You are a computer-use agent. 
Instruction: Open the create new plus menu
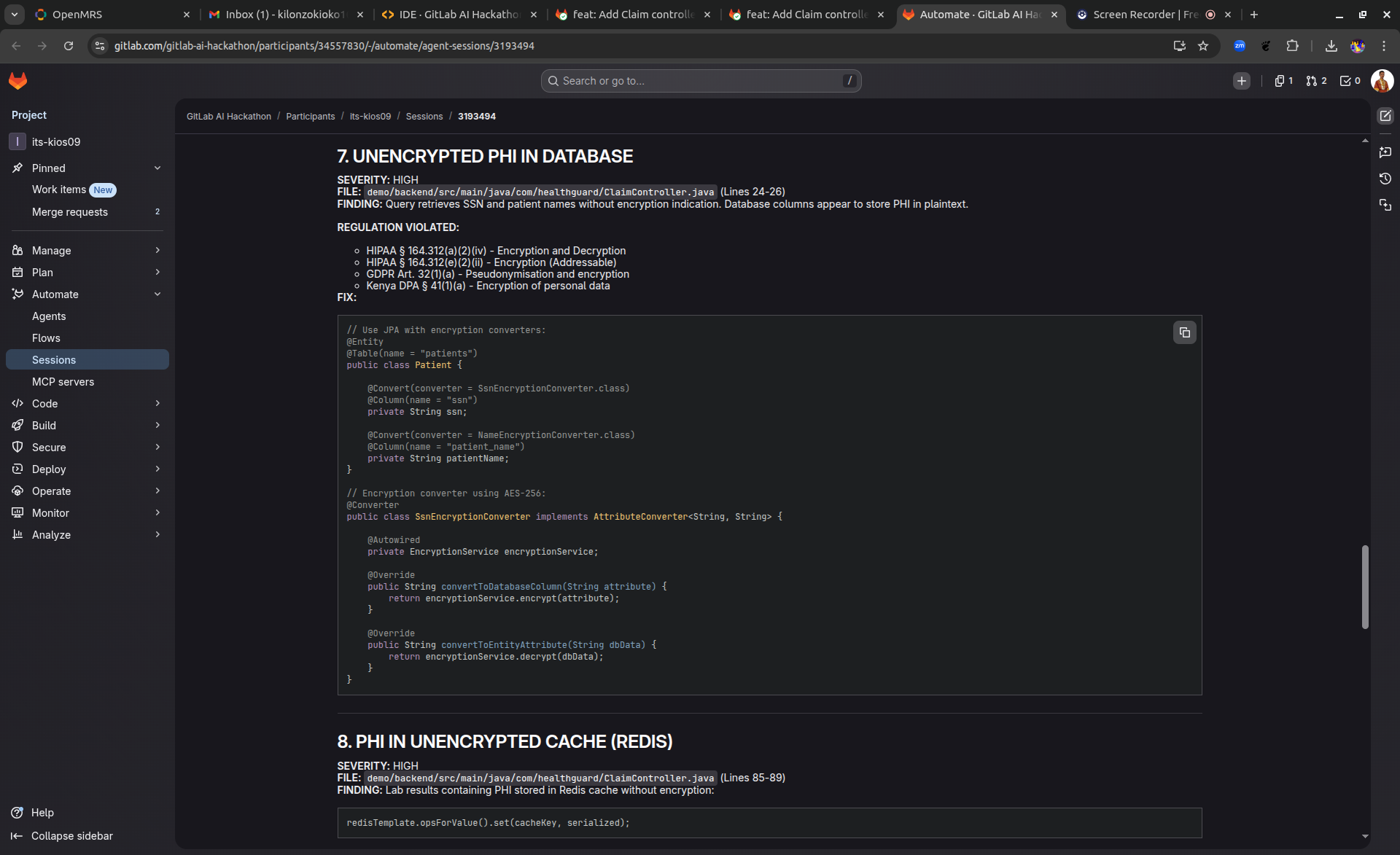tap(1241, 81)
